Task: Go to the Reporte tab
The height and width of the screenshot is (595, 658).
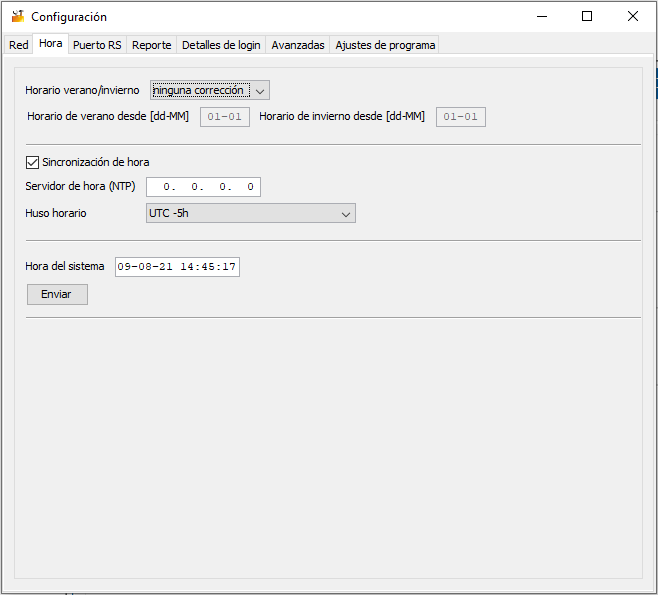Action: [151, 45]
